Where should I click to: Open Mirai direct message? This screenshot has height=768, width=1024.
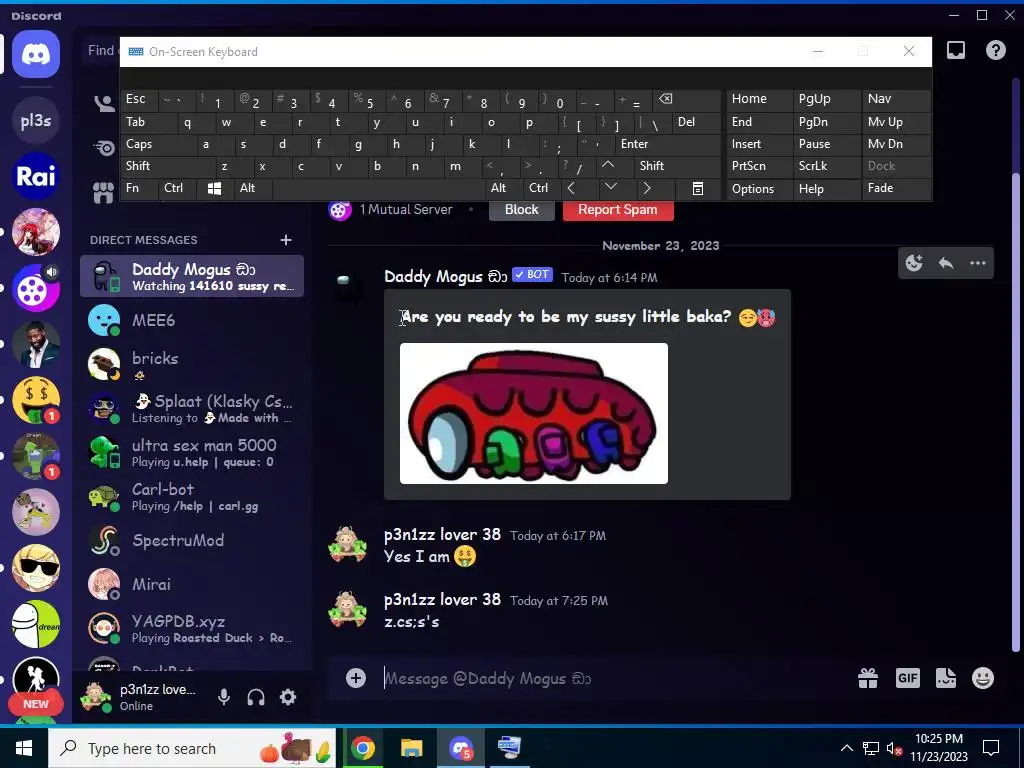coord(192,584)
